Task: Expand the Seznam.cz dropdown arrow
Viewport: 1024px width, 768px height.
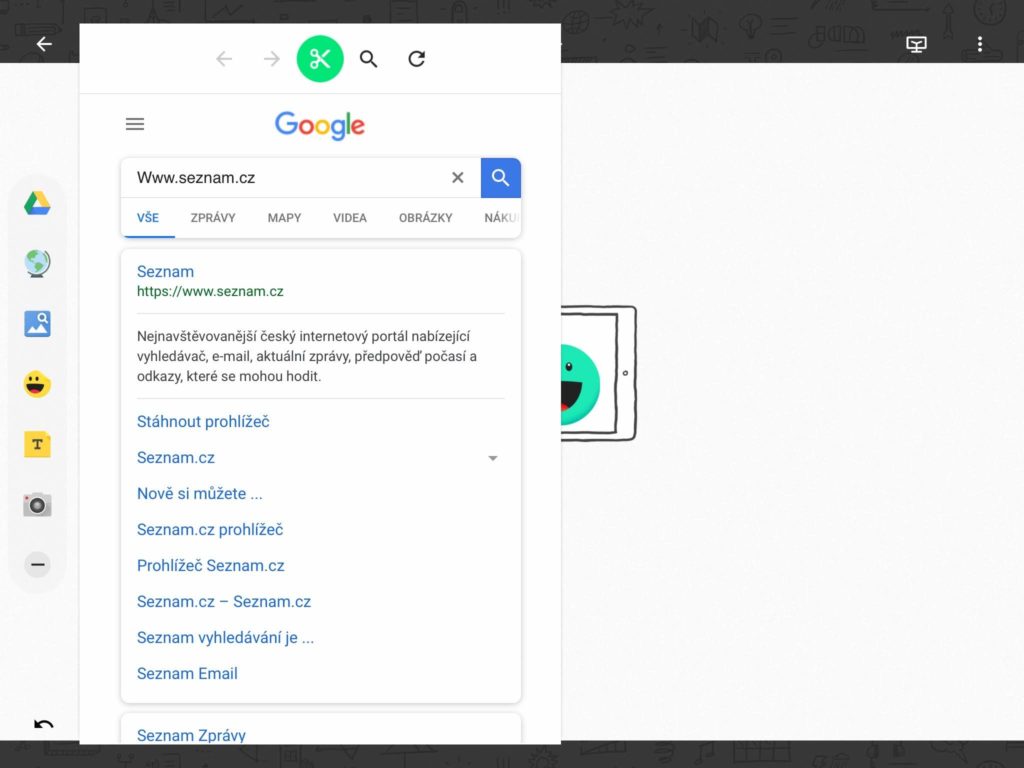Action: 493,458
